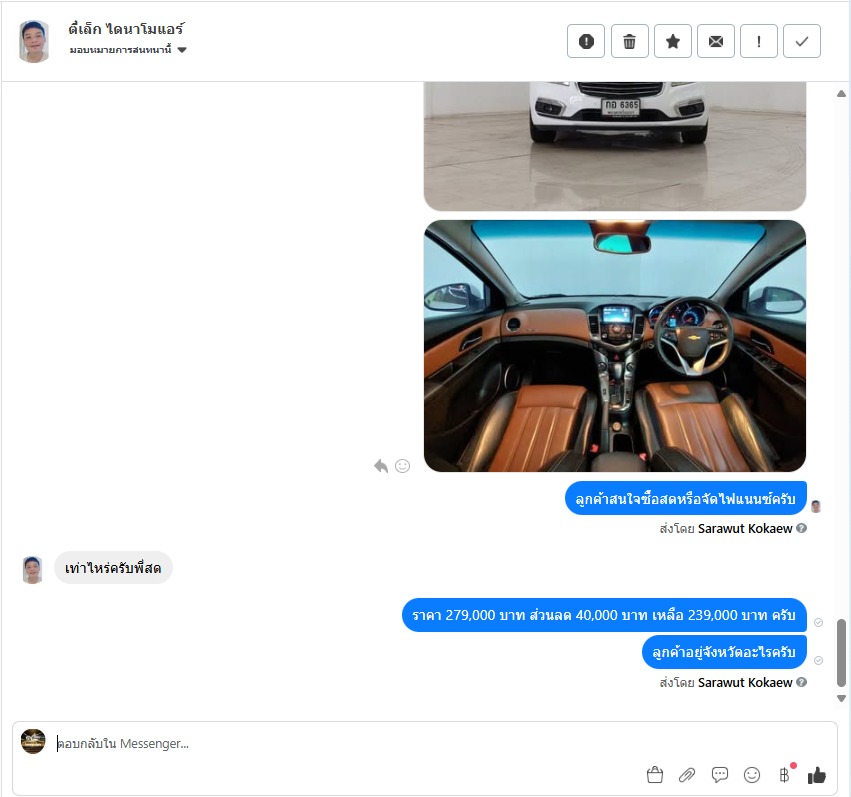851x797 pixels.
Task: Open emoji picker in reply box
Action: coord(752,775)
